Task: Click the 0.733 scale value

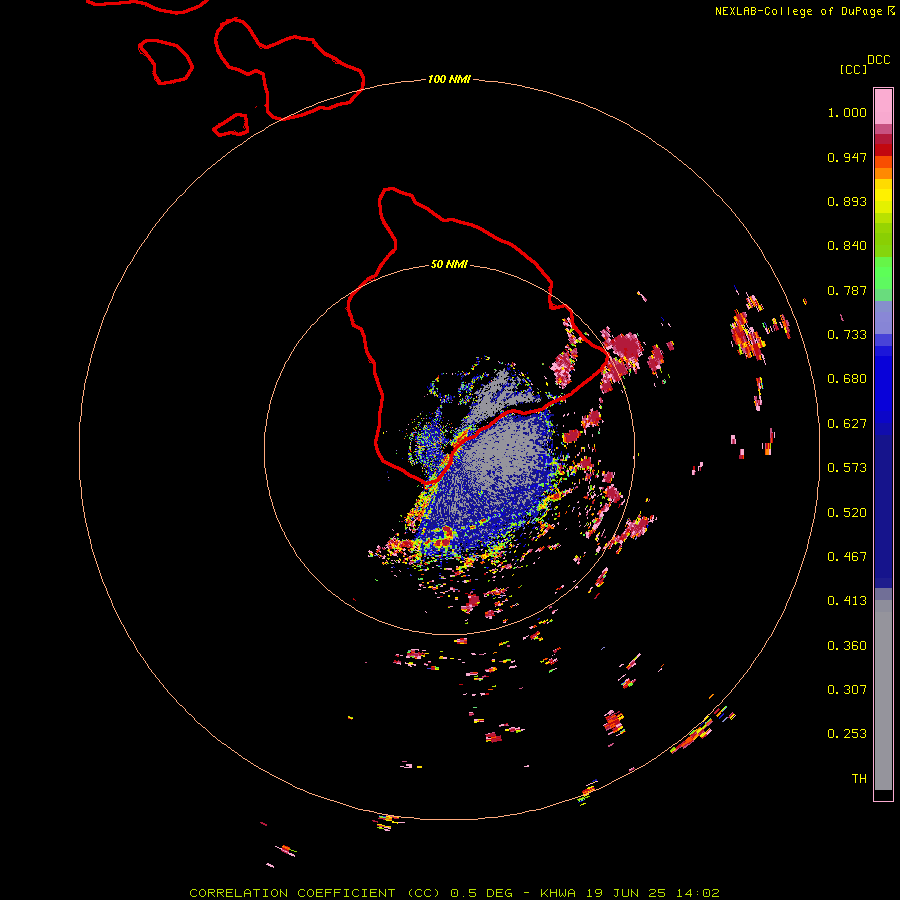Action: [x=847, y=335]
